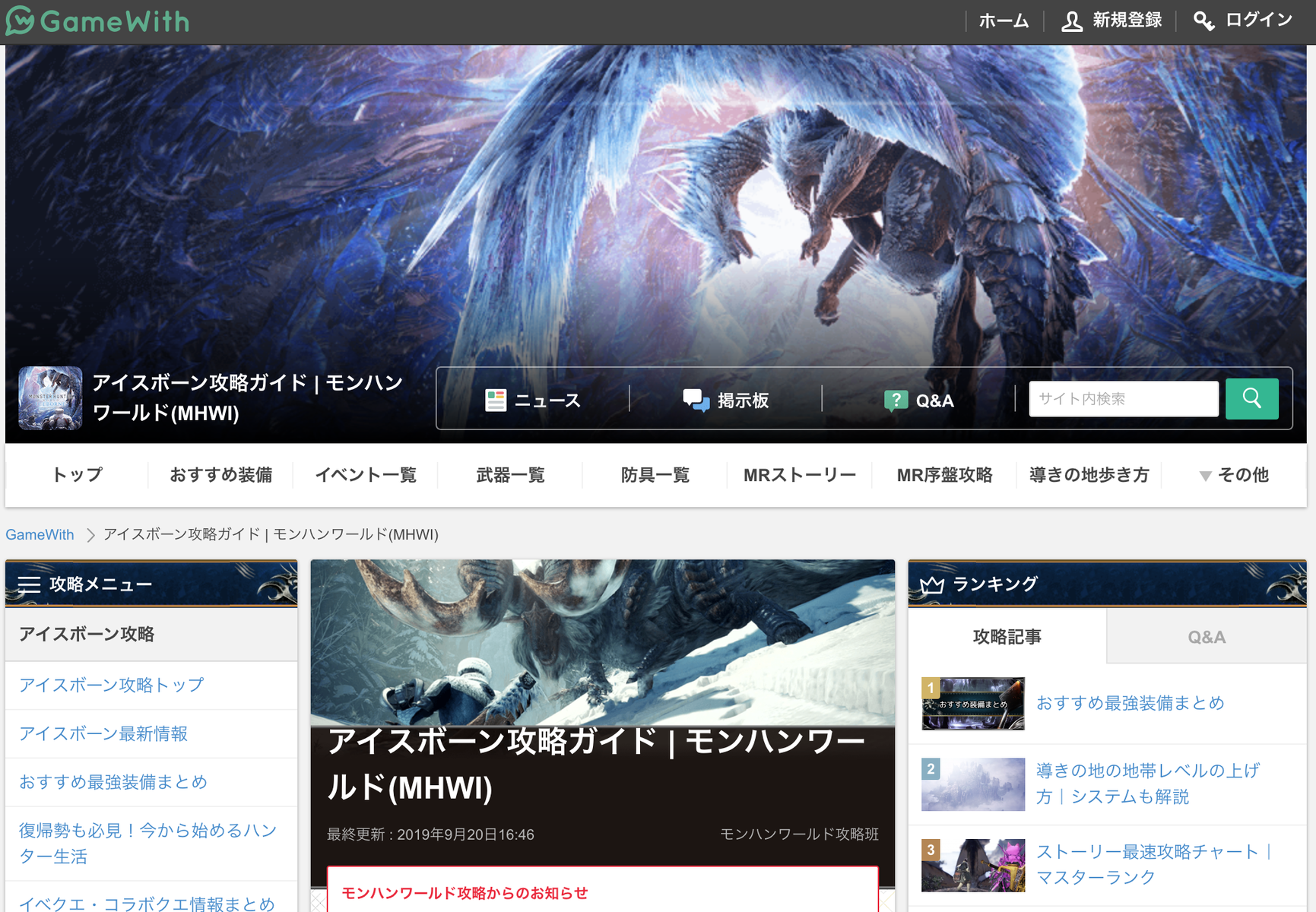Click the アイスボーン攻略 sidebar section header
Screen dimensions: 1316x912
(x=151, y=635)
